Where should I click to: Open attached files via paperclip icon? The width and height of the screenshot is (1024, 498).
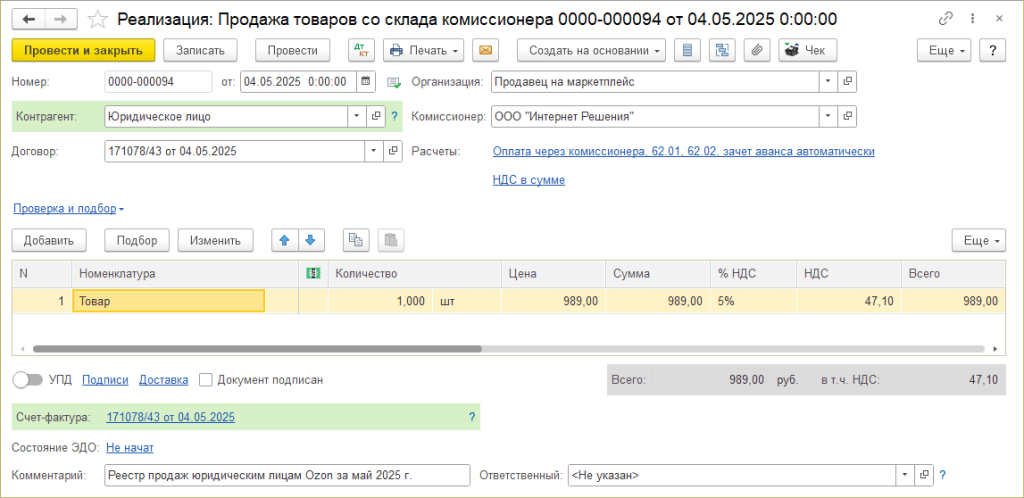pyautogui.click(x=757, y=50)
